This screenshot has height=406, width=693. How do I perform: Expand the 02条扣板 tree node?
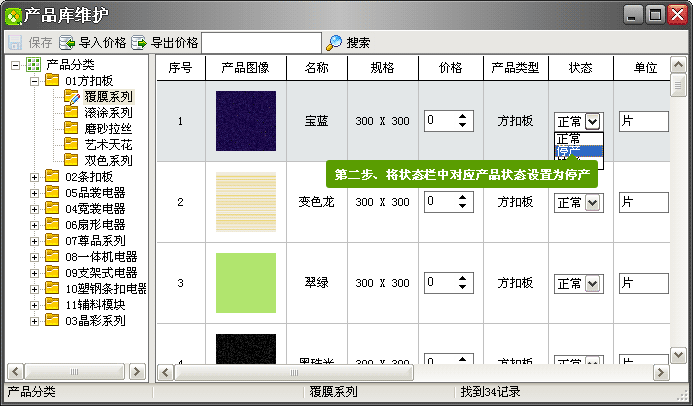pyautogui.click(x=34, y=177)
